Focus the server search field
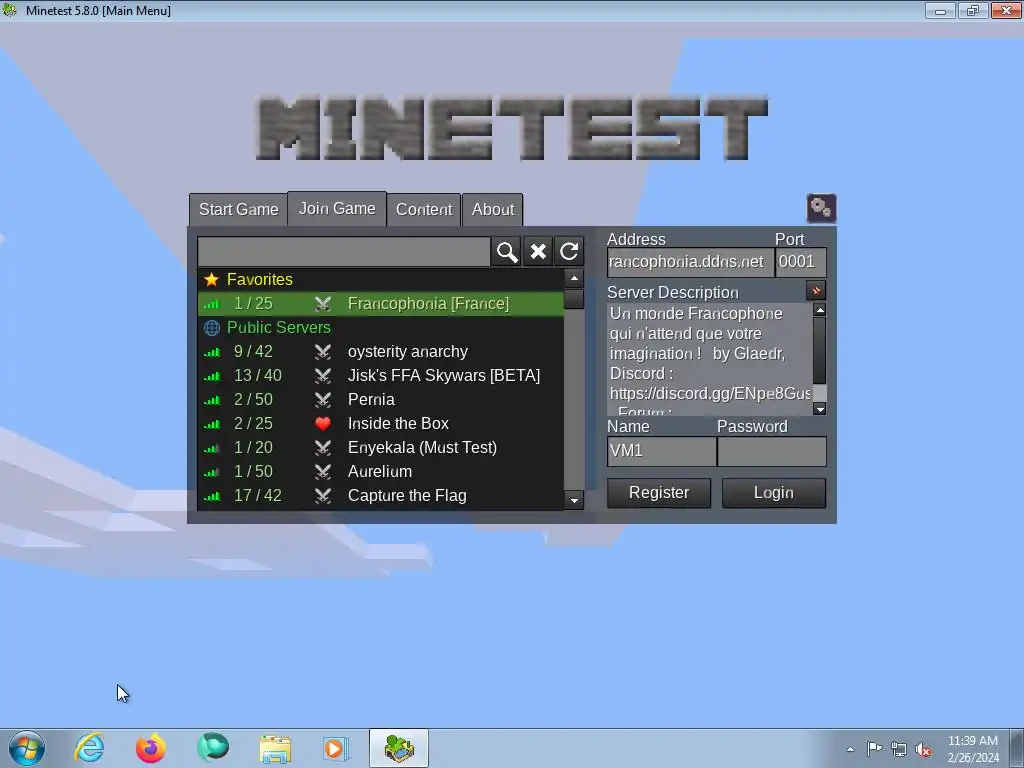 click(x=344, y=251)
